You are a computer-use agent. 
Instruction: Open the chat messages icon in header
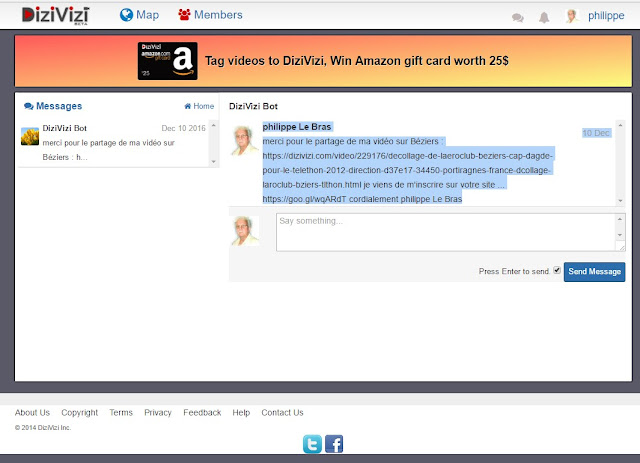(x=518, y=18)
